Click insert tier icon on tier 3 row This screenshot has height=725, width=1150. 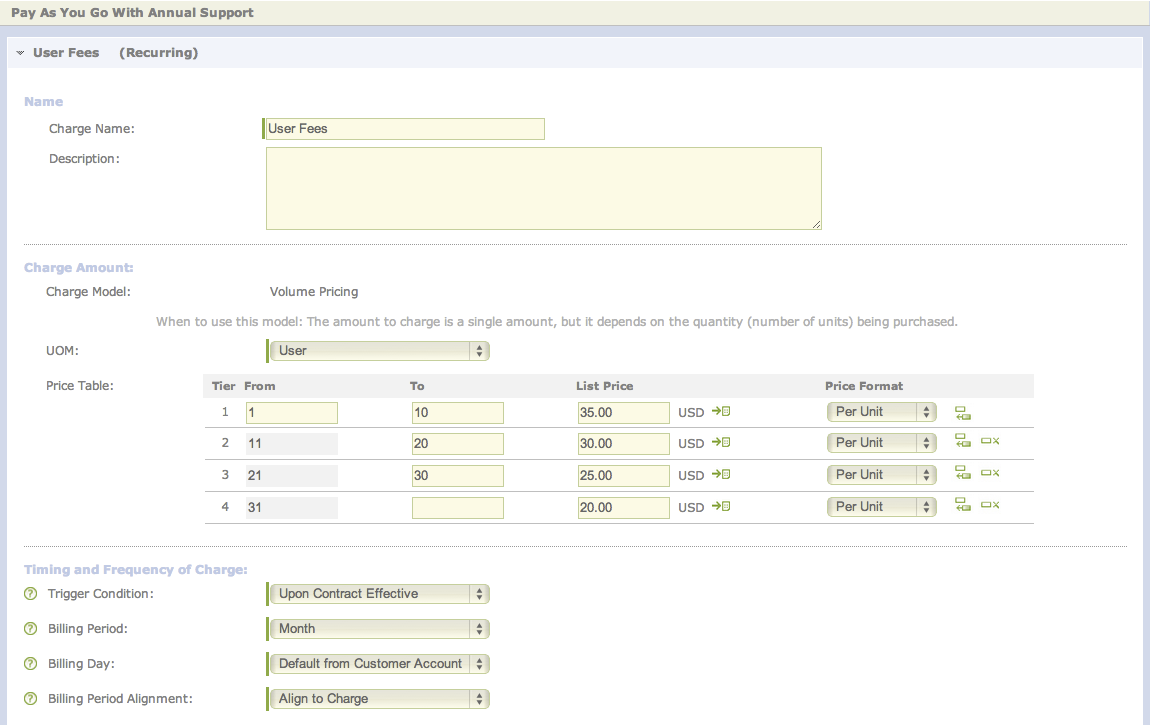963,473
